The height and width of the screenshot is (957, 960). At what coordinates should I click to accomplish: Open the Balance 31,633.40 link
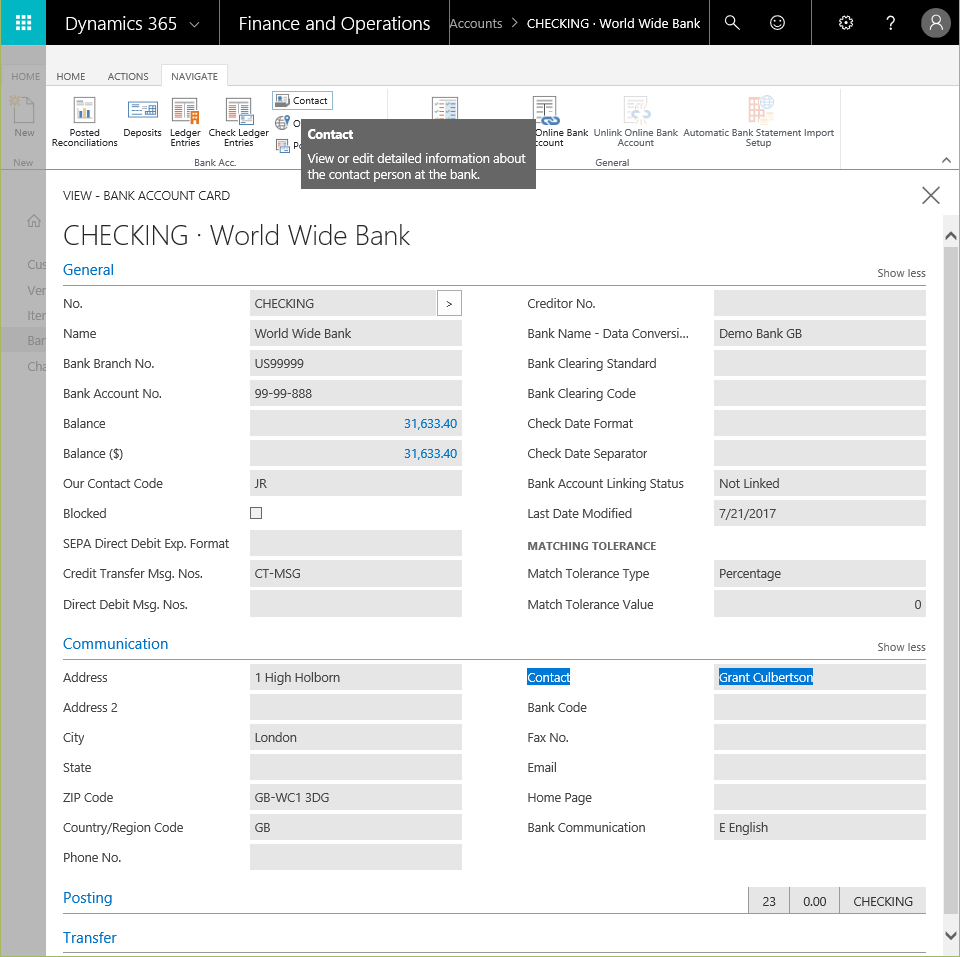(x=430, y=424)
